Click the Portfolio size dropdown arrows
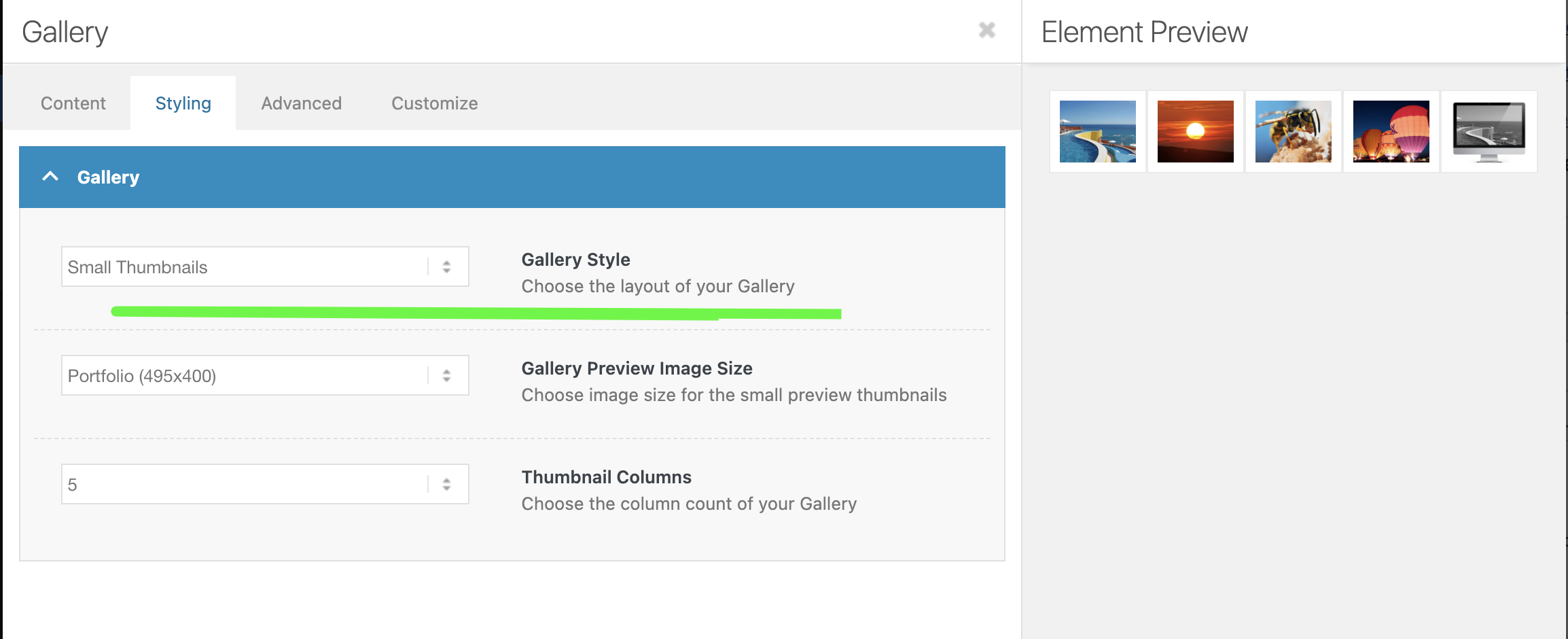The width and height of the screenshot is (1568, 639). click(446, 375)
